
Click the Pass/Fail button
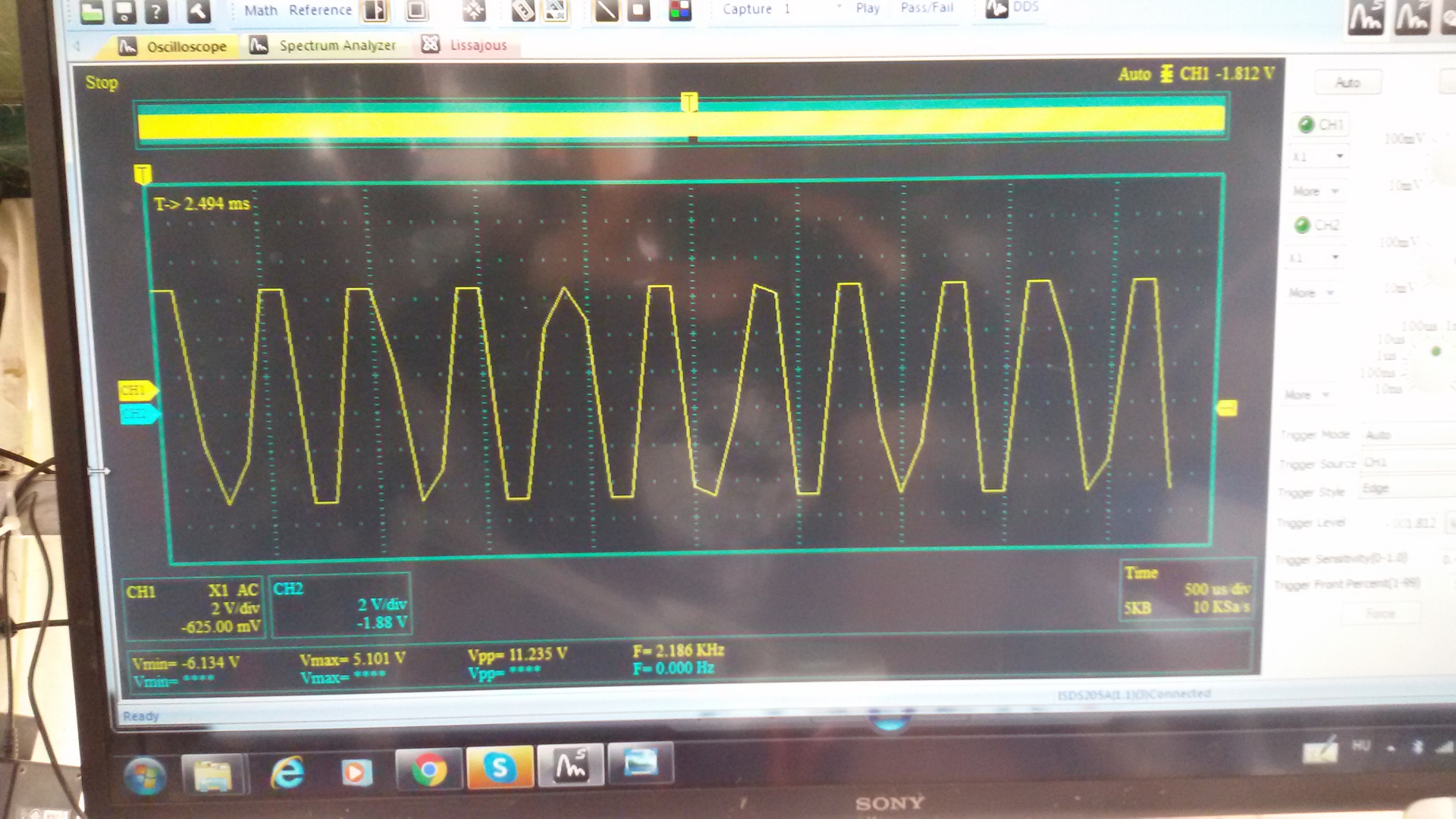point(926,8)
